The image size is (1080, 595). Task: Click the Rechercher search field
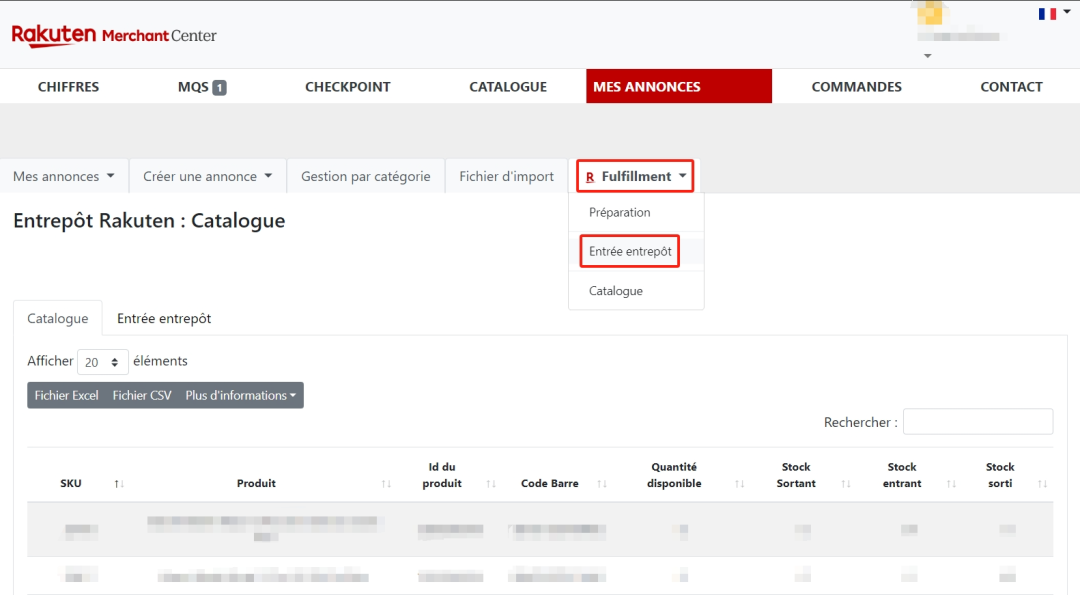point(977,422)
